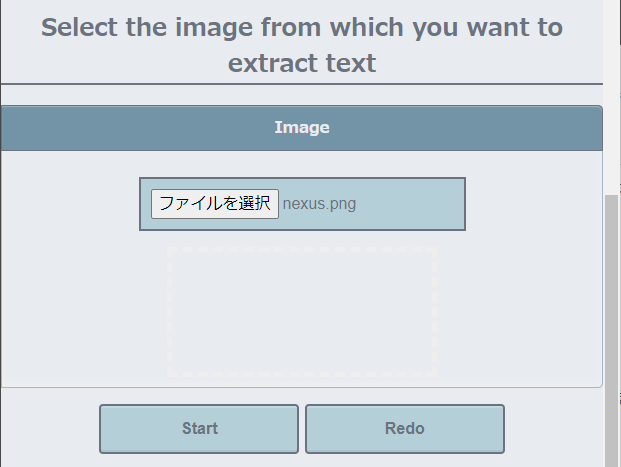Select the "Image" title text
The image size is (621, 467).
(302, 128)
